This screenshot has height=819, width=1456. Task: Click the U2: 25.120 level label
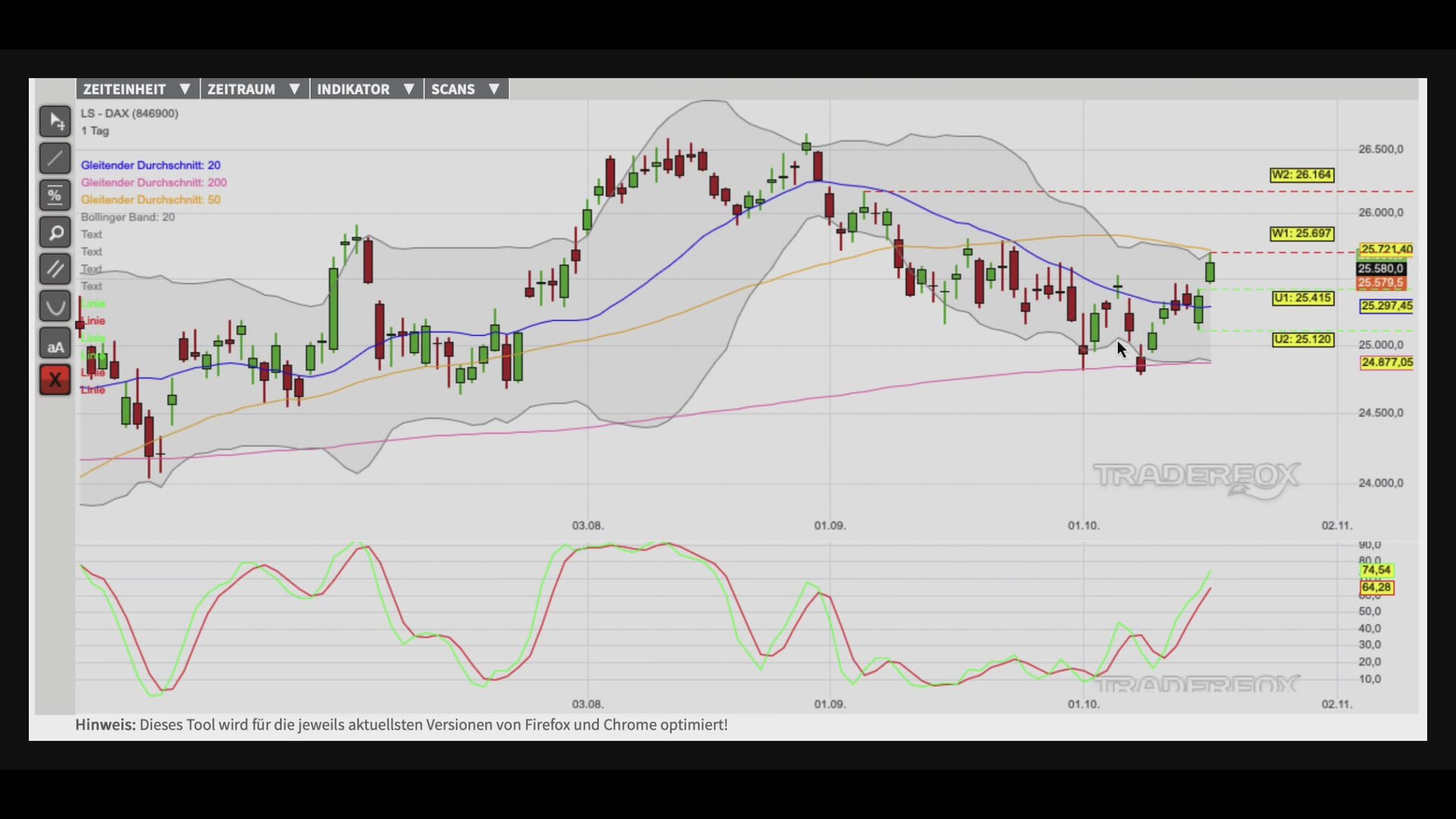click(x=1303, y=339)
